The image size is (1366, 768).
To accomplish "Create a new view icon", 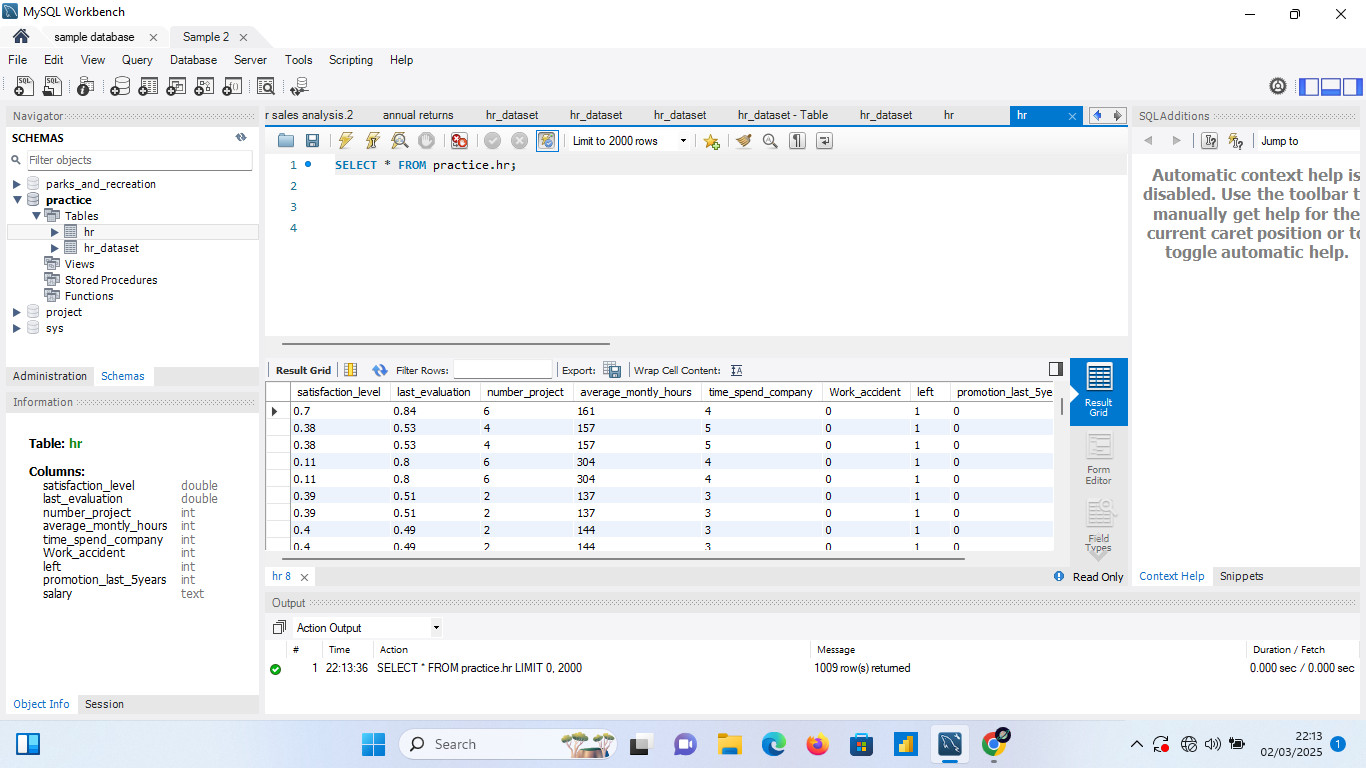I will point(176,87).
